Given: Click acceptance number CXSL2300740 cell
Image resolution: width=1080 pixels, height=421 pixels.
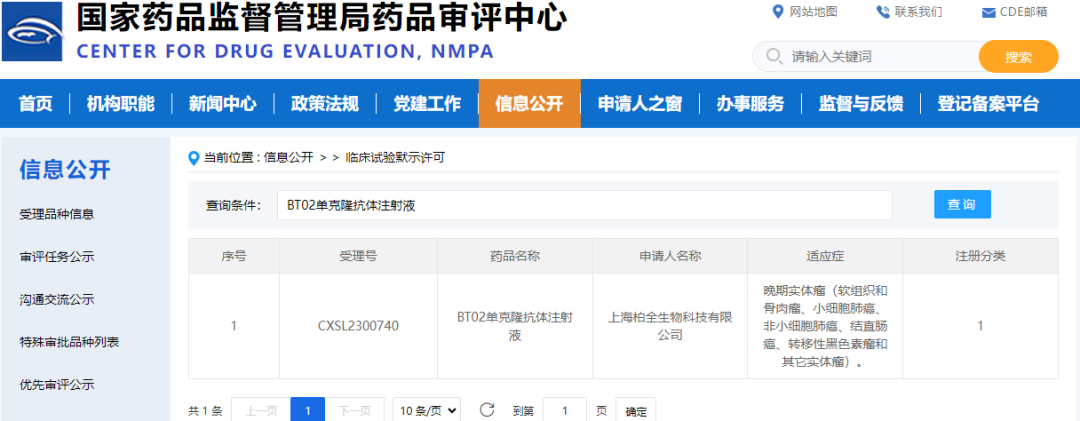Looking at the screenshot, I should click(358, 326).
